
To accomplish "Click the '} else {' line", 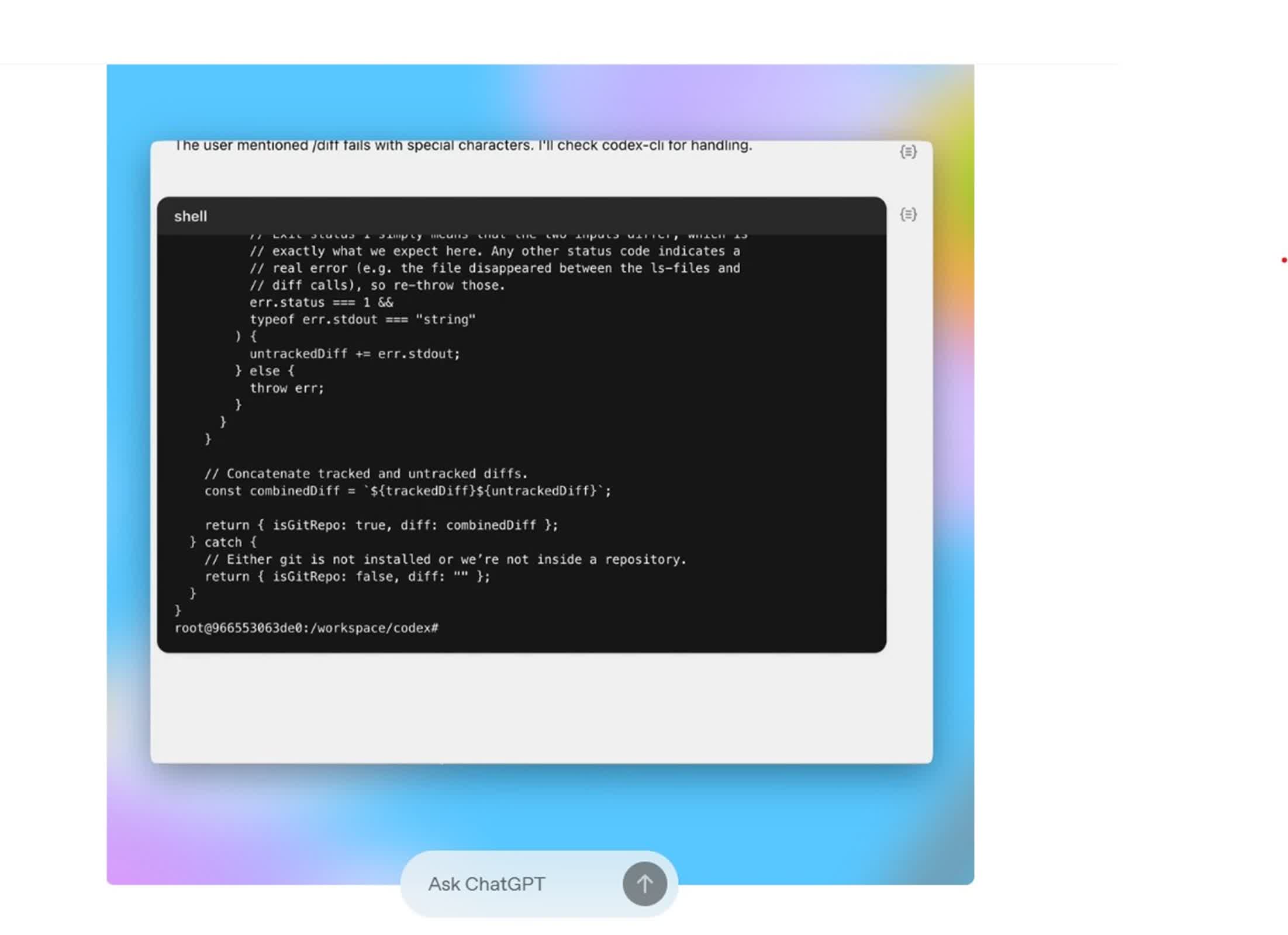I will point(265,370).
